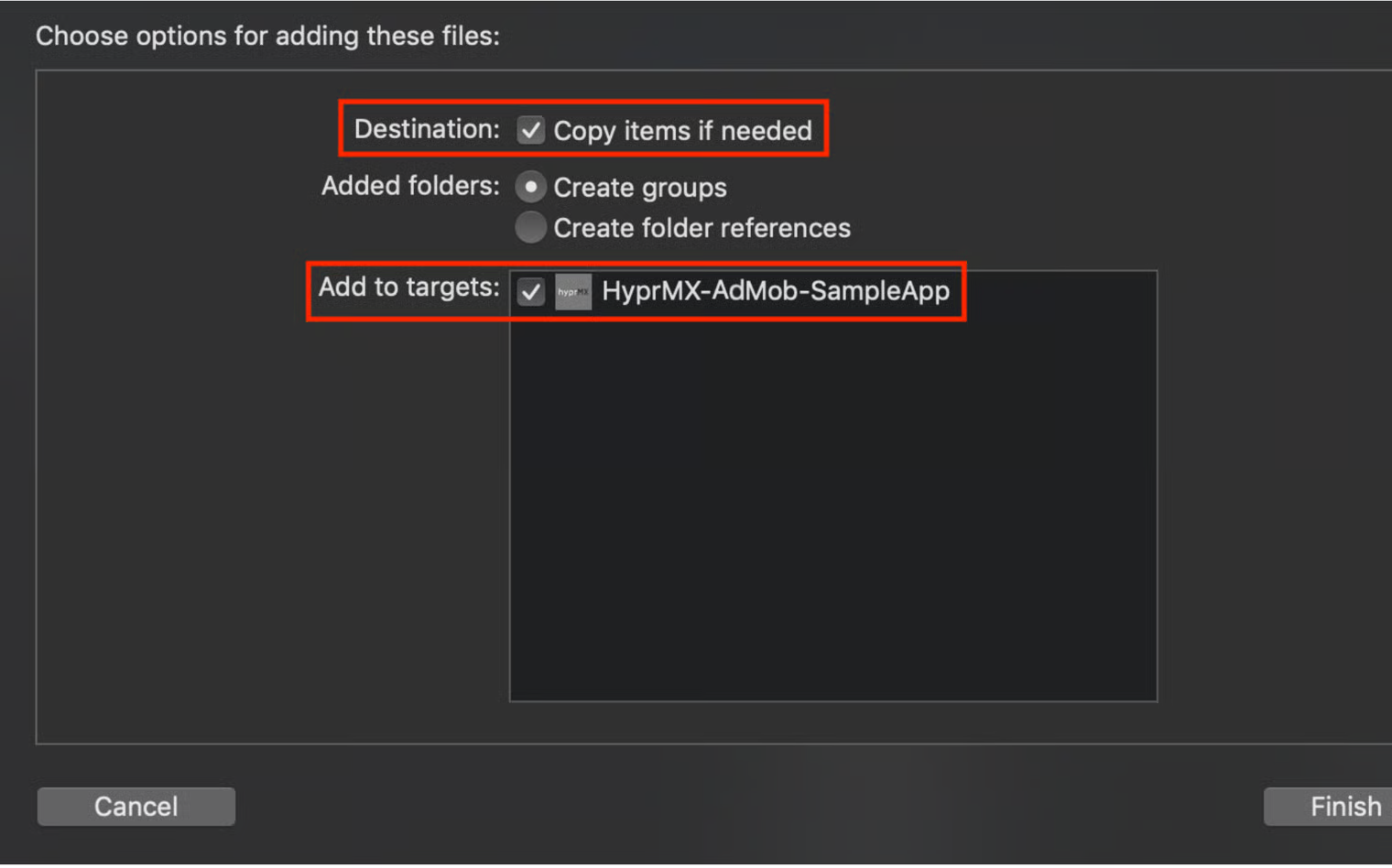Click the Copy items if needed label text

point(682,131)
